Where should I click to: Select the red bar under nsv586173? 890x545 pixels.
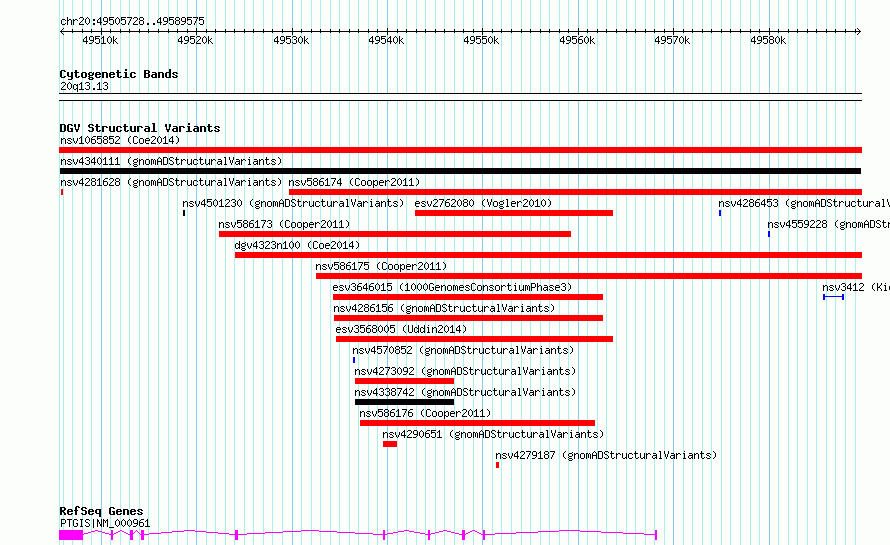coord(395,234)
